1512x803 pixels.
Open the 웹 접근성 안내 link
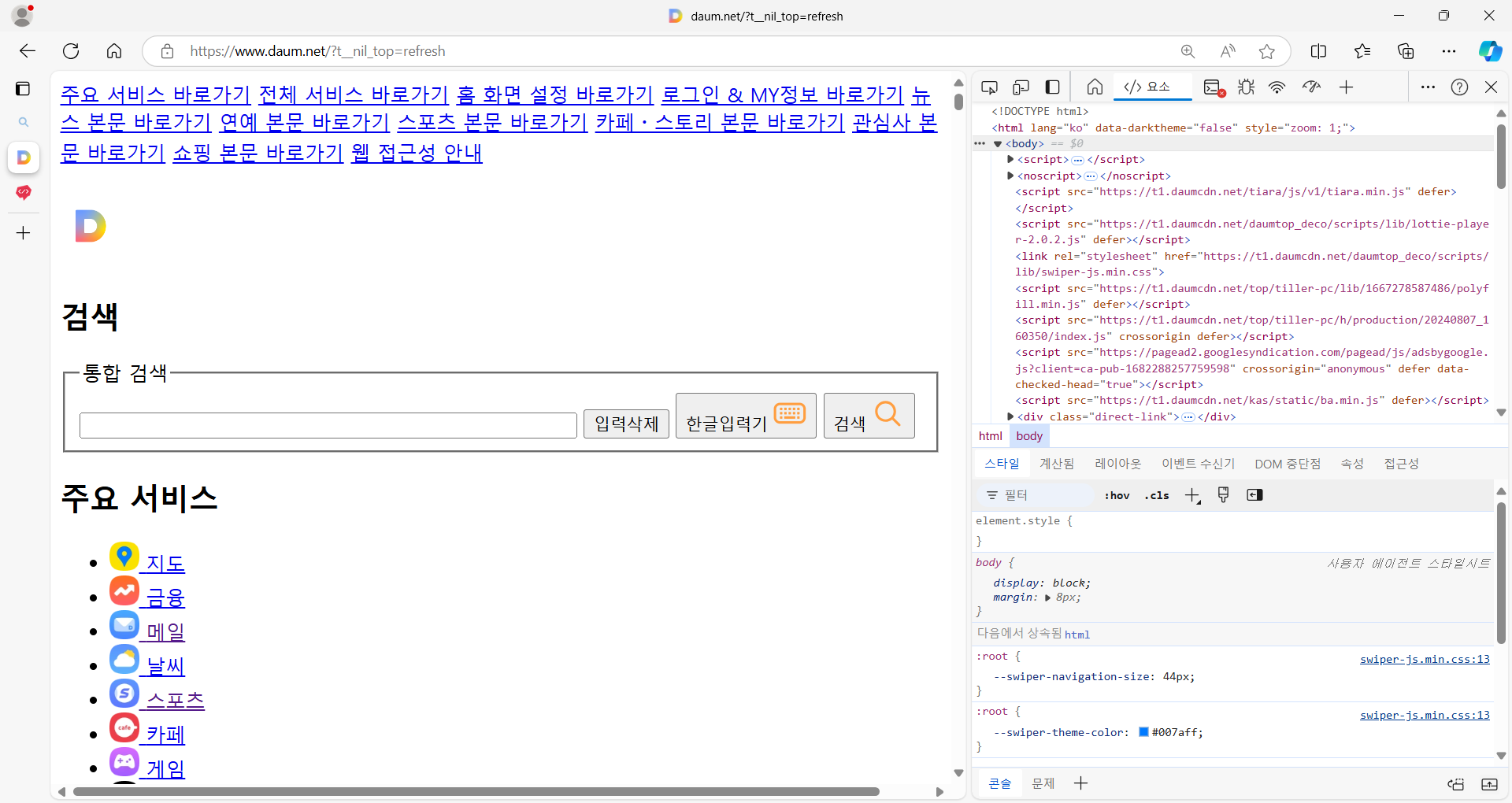pos(417,153)
